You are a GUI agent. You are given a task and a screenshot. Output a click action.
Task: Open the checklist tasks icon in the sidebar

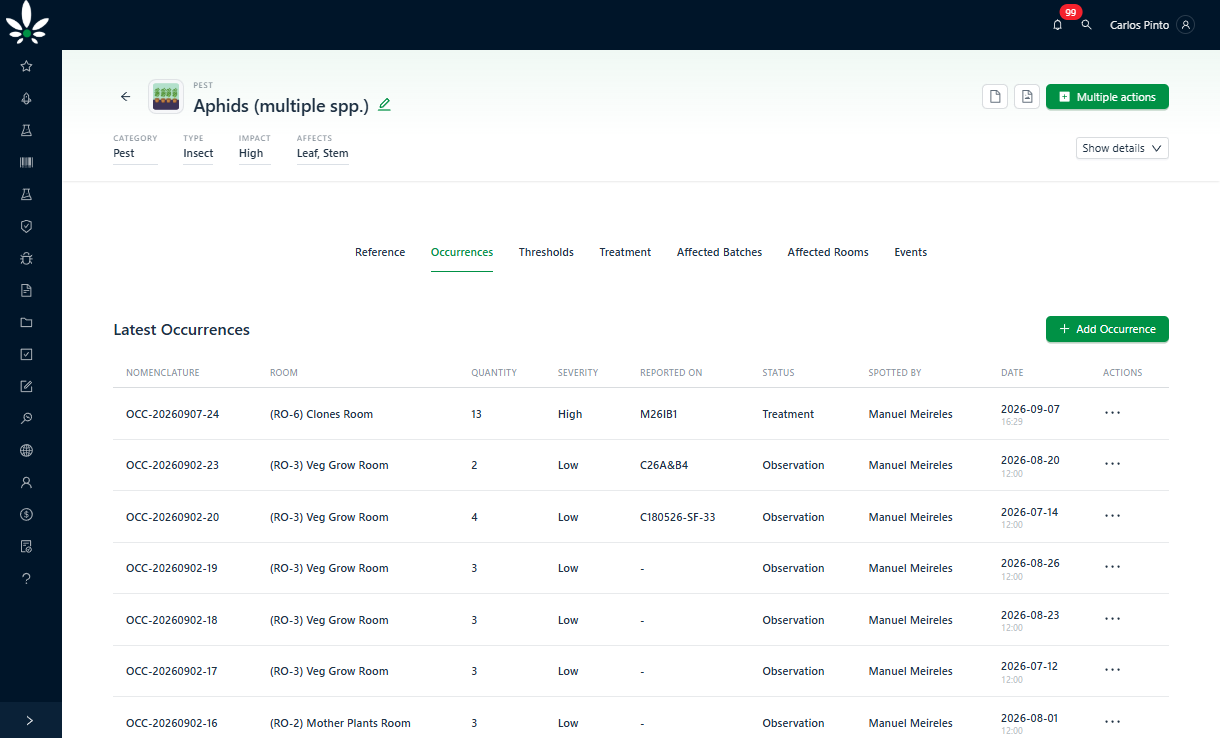(26, 354)
